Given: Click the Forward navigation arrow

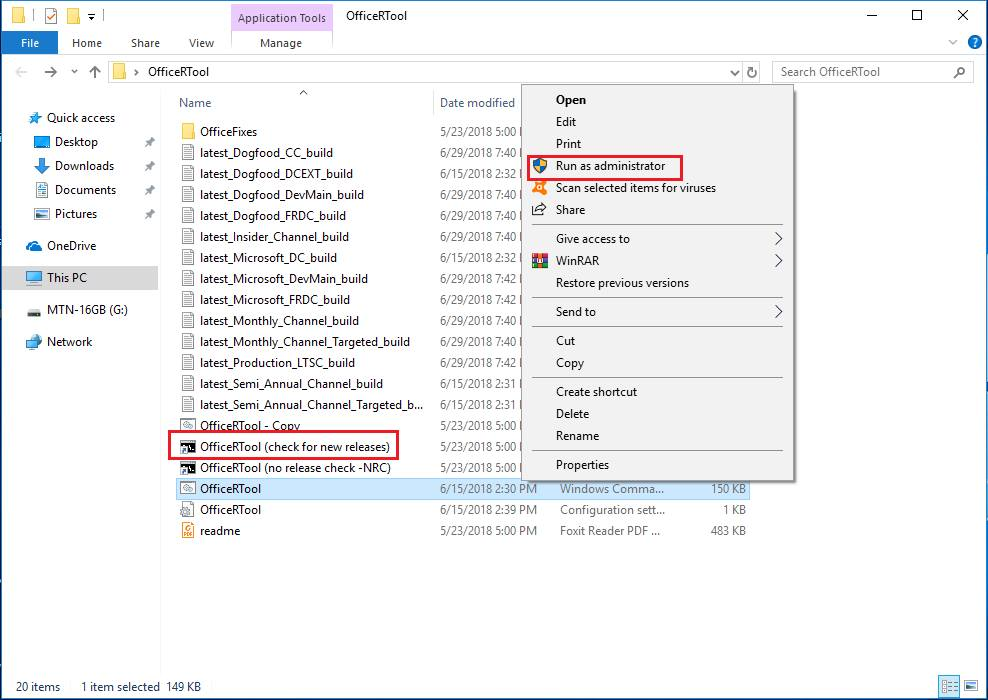Looking at the screenshot, I should click(50, 72).
